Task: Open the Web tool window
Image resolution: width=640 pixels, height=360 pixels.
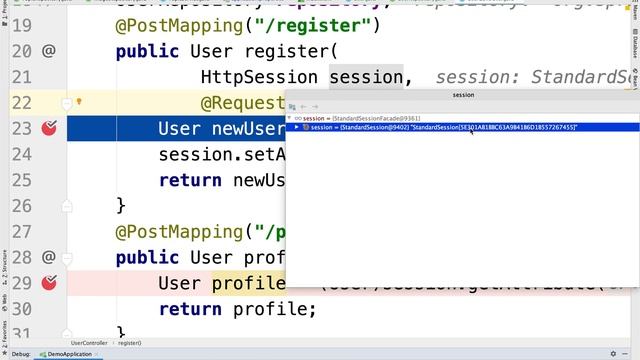Action: pos(4,302)
